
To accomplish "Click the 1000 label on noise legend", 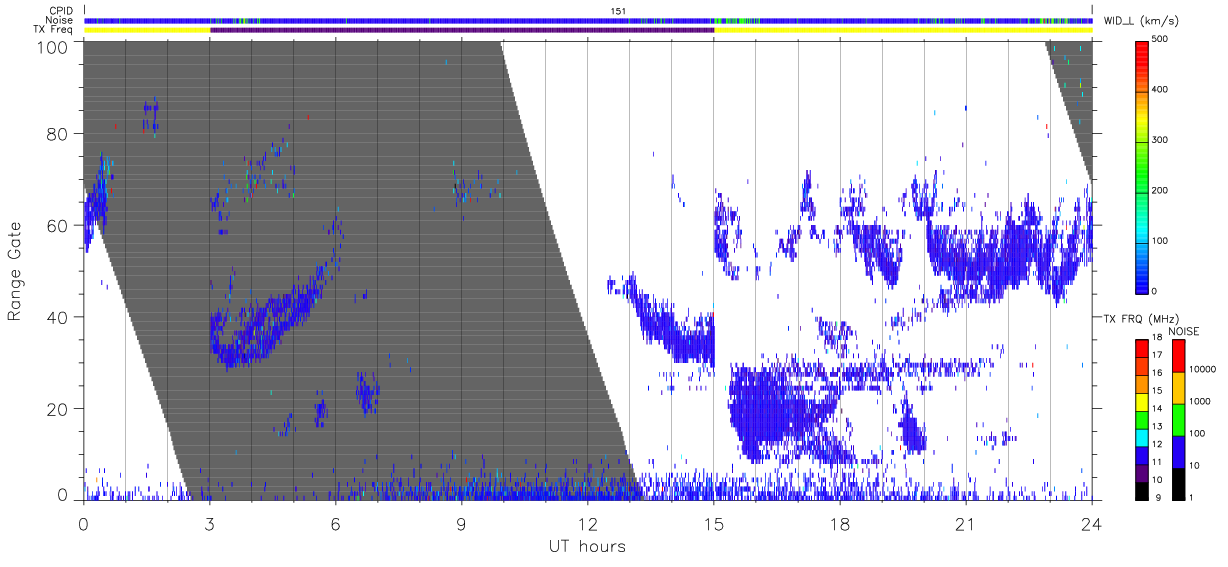I will [1201, 402].
